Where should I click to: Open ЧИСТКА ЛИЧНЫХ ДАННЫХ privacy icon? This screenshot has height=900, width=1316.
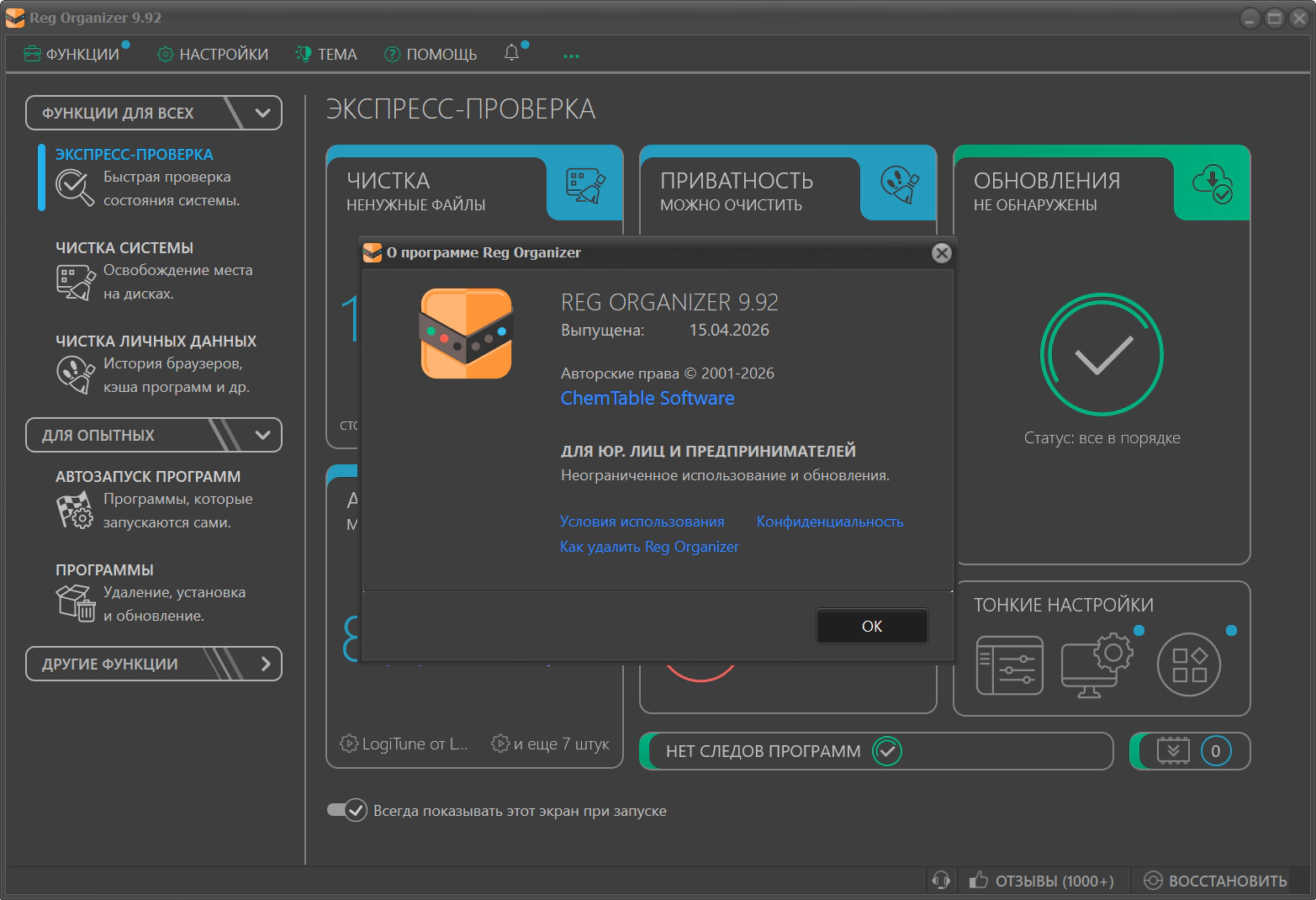(x=75, y=375)
